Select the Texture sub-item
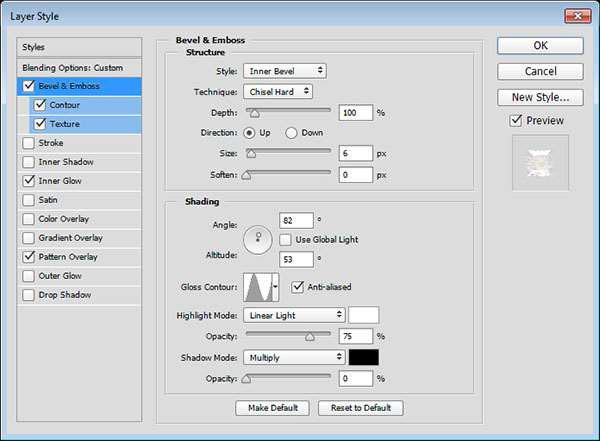The height and width of the screenshot is (441, 600). coord(64,124)
